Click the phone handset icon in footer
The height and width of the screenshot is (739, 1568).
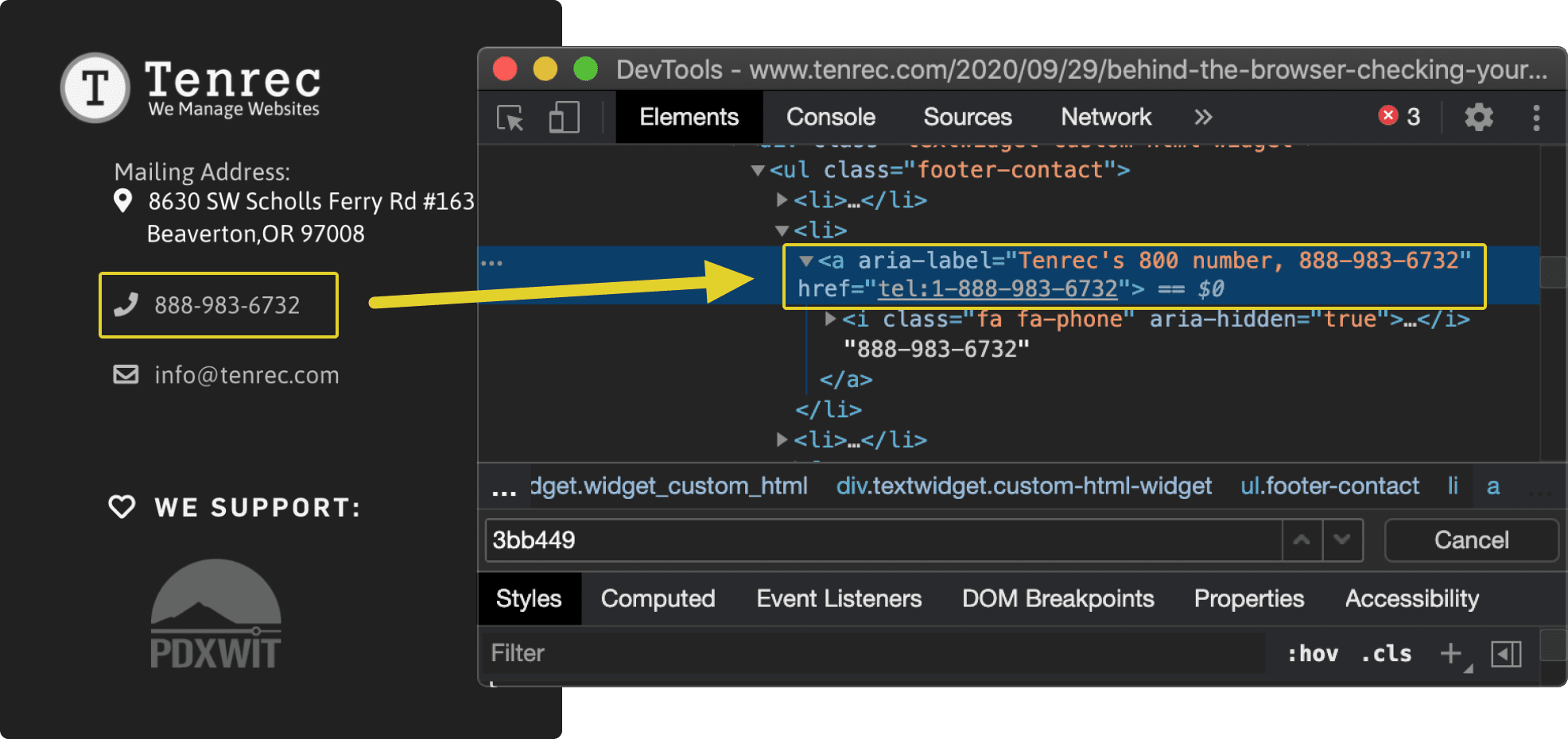tap(126, 304)
